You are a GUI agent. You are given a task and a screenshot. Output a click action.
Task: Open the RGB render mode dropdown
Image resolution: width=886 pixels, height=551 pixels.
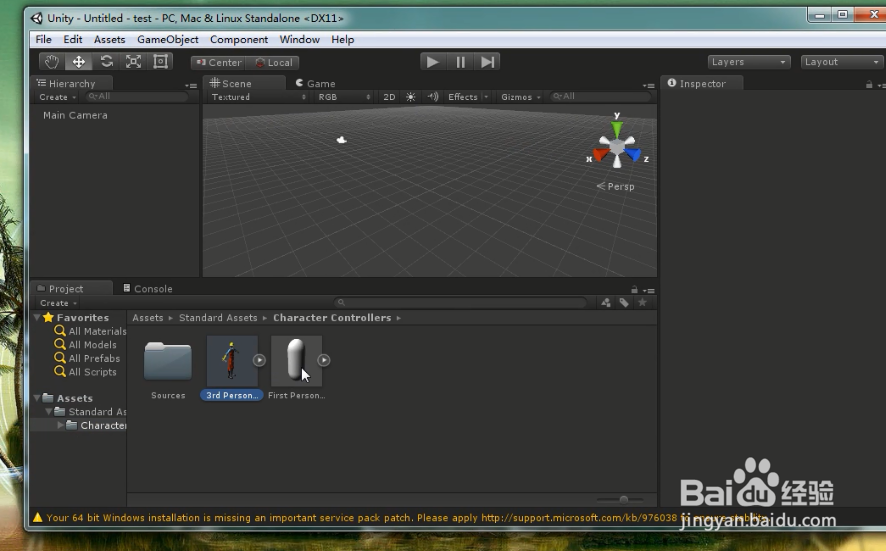pyautogui.click(x=344, y=97)
